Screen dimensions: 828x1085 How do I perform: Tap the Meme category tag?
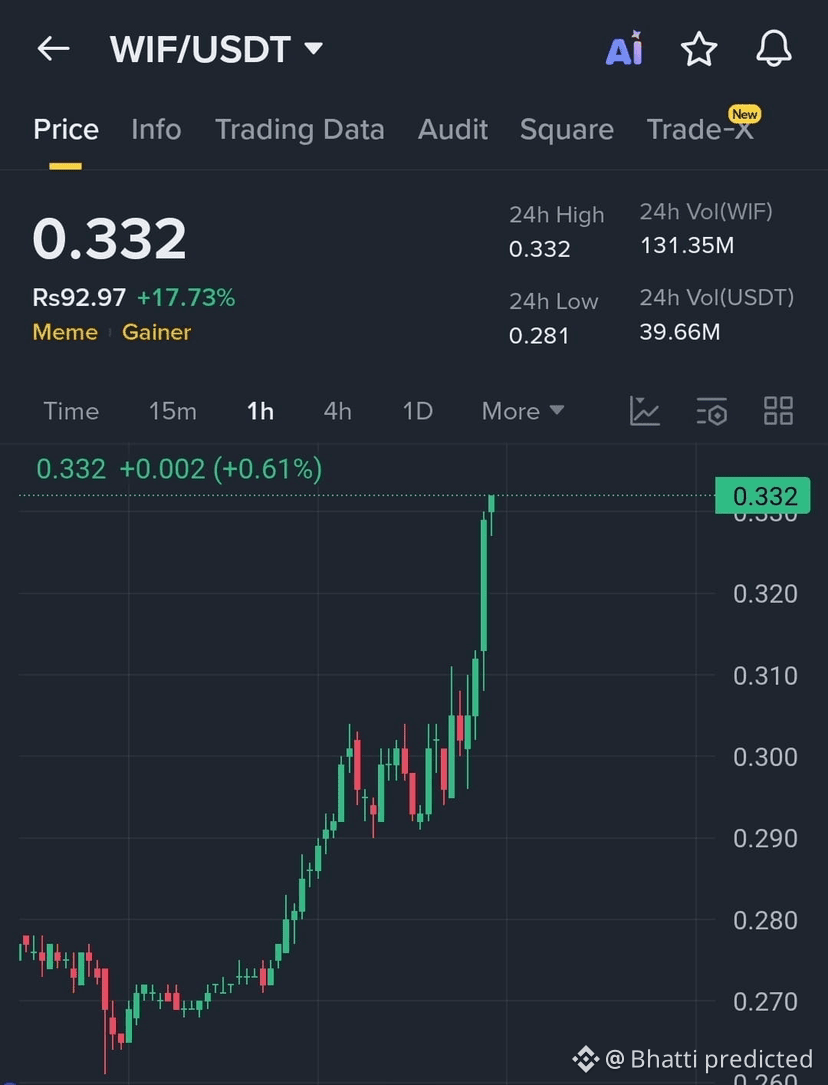pyautogui.click(x=65, y=332)
